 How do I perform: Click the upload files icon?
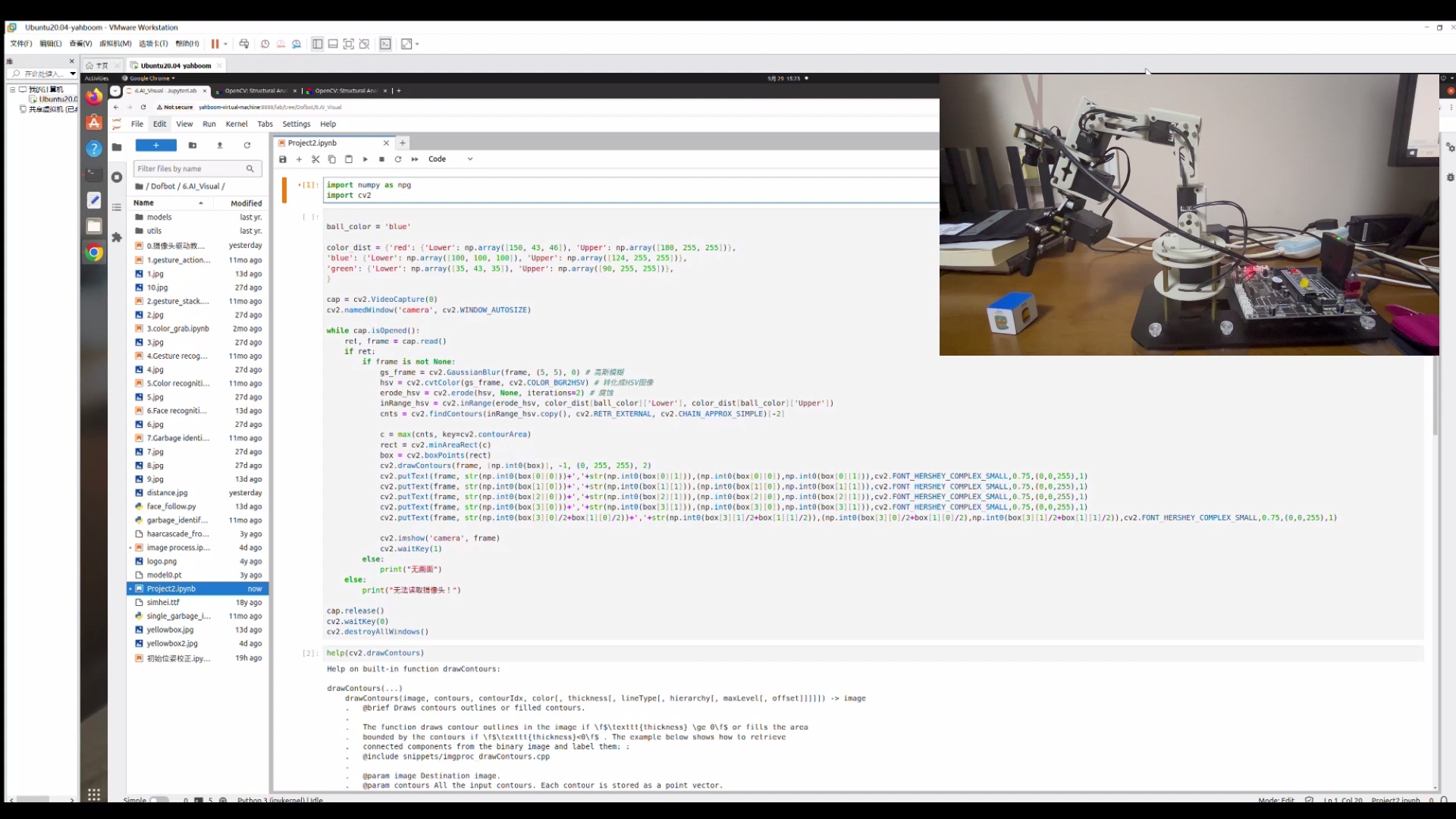tap(220, 146)
